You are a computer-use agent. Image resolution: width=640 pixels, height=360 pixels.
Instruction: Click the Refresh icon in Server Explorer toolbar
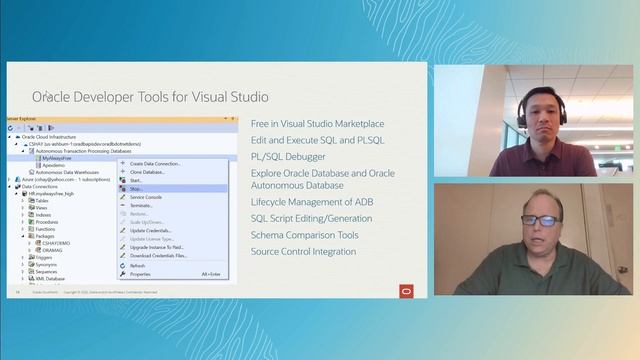pyautogui.click(x=10, y=128)
